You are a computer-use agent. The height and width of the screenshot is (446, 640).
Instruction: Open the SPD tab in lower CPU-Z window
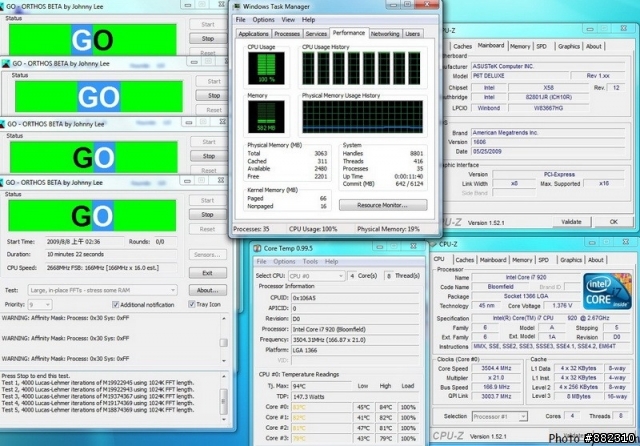click(543, 260)
